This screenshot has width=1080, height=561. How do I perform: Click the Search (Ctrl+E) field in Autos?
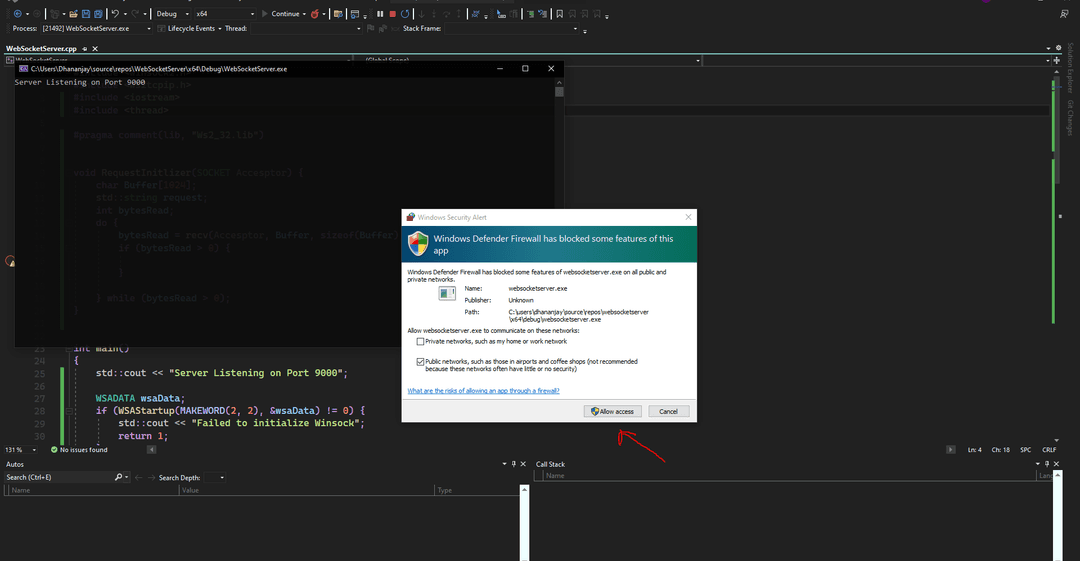click(59, 477)
